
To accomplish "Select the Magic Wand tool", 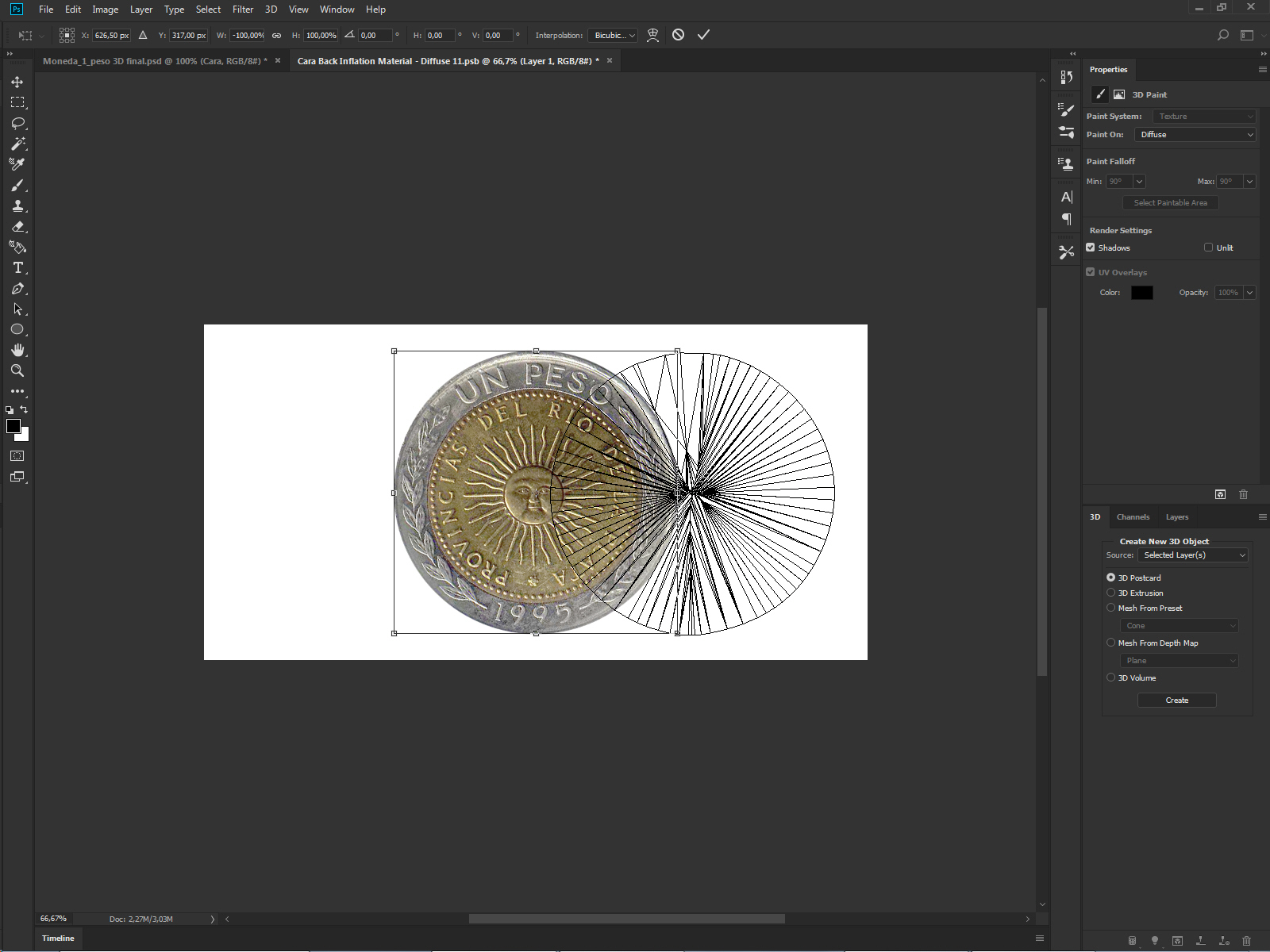I will (17, 144).
